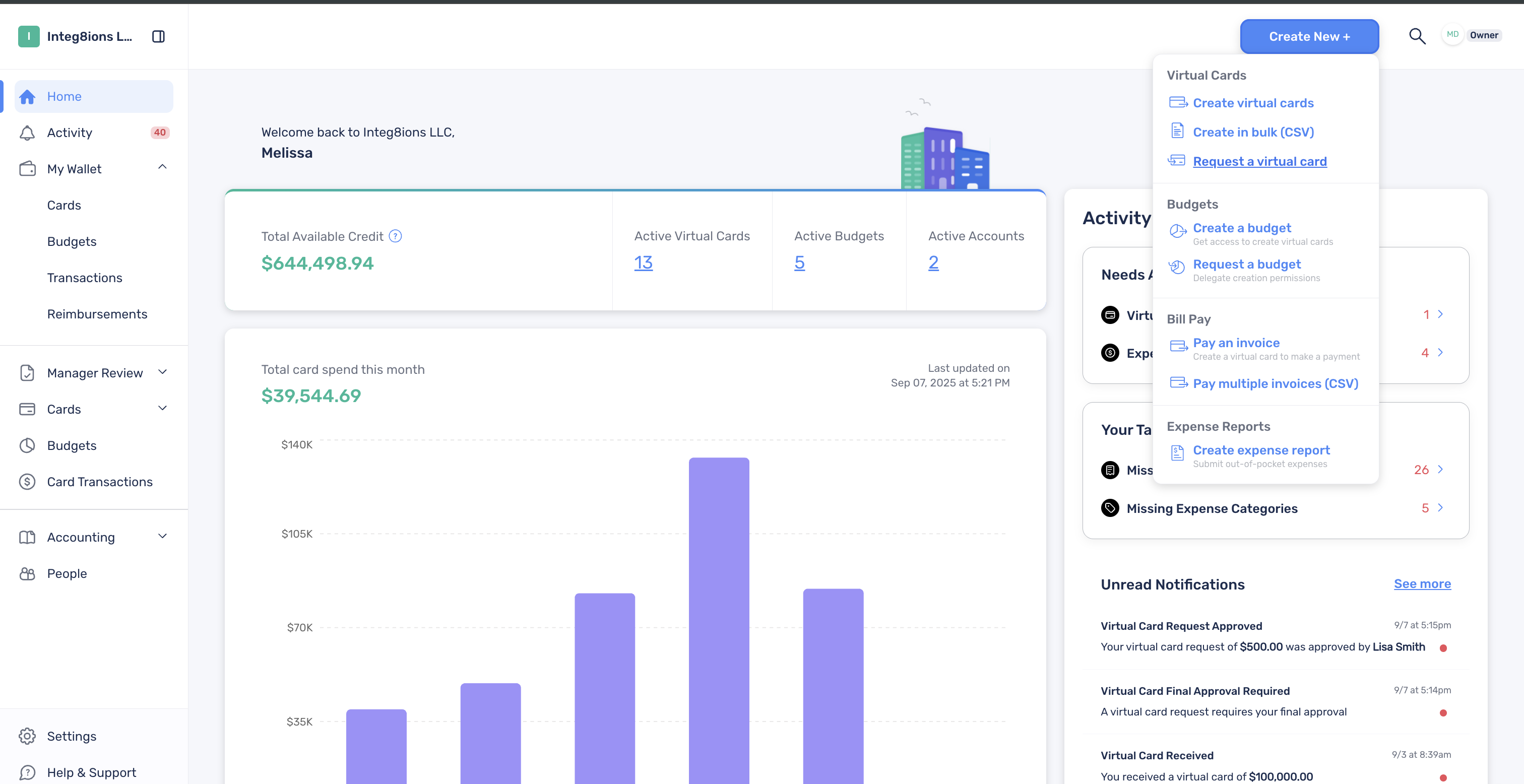Viewport: 1524px width, 784px height.
Task: Open the search magnifier icon
Action: (x=1417, y=36)
